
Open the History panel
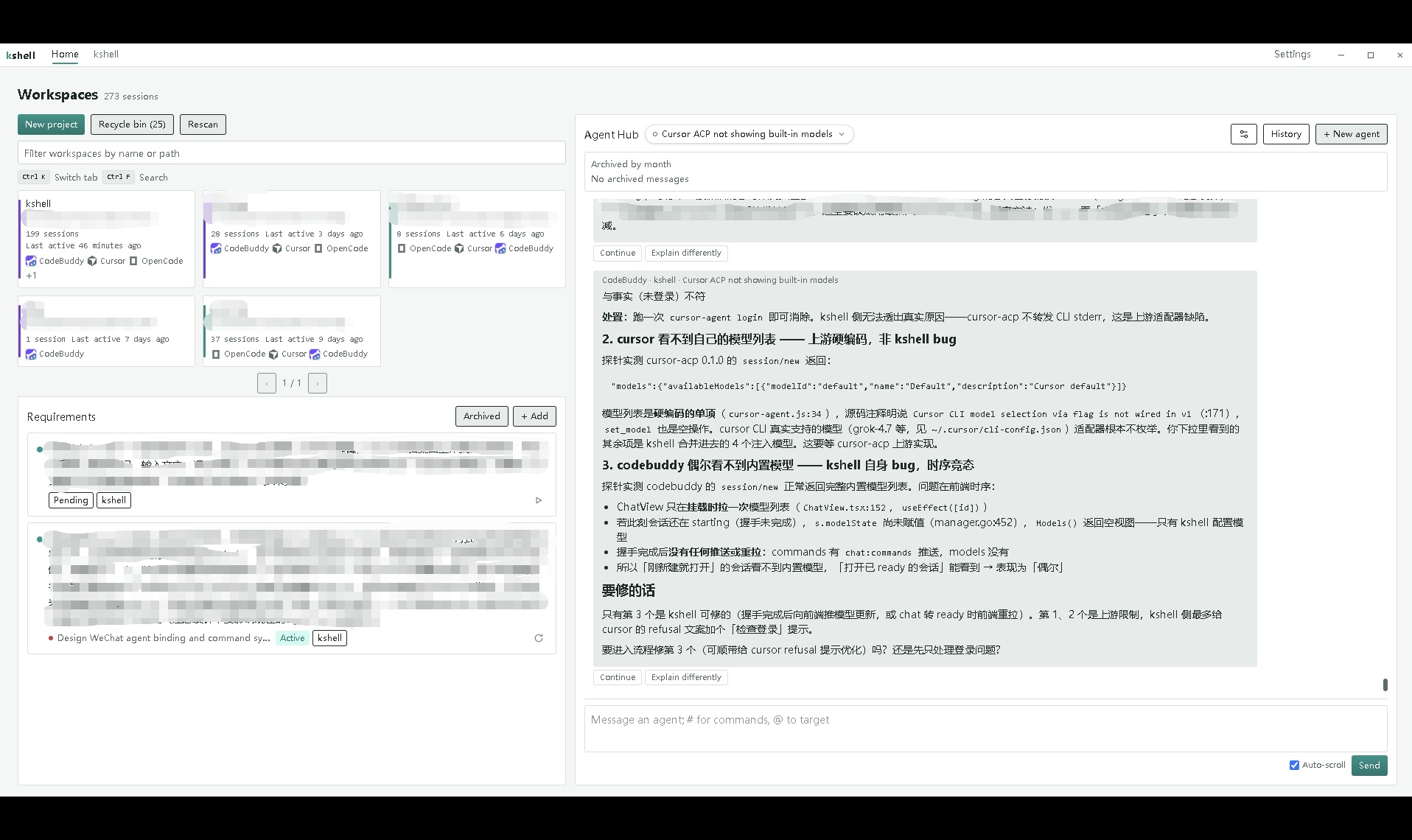tap(1286, 134)
